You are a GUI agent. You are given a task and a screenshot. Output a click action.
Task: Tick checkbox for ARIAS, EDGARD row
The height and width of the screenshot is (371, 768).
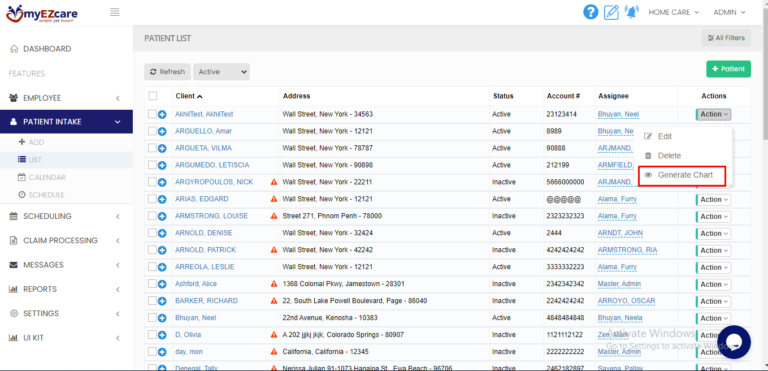152,198
